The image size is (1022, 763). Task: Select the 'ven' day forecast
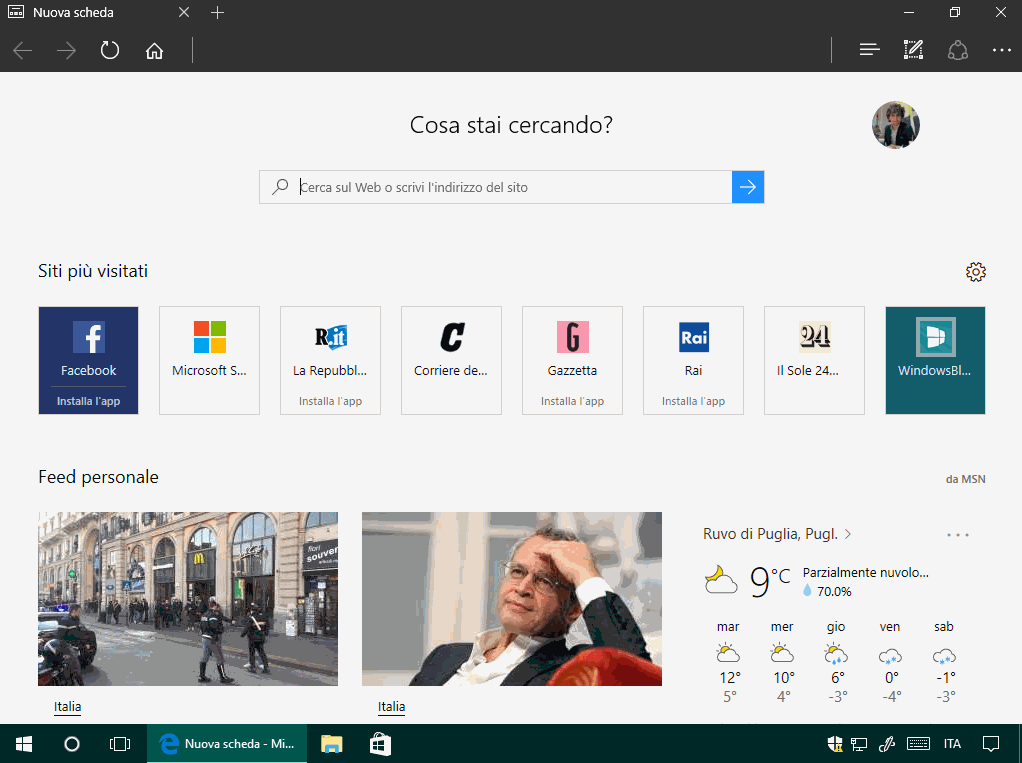coord(890,662)
